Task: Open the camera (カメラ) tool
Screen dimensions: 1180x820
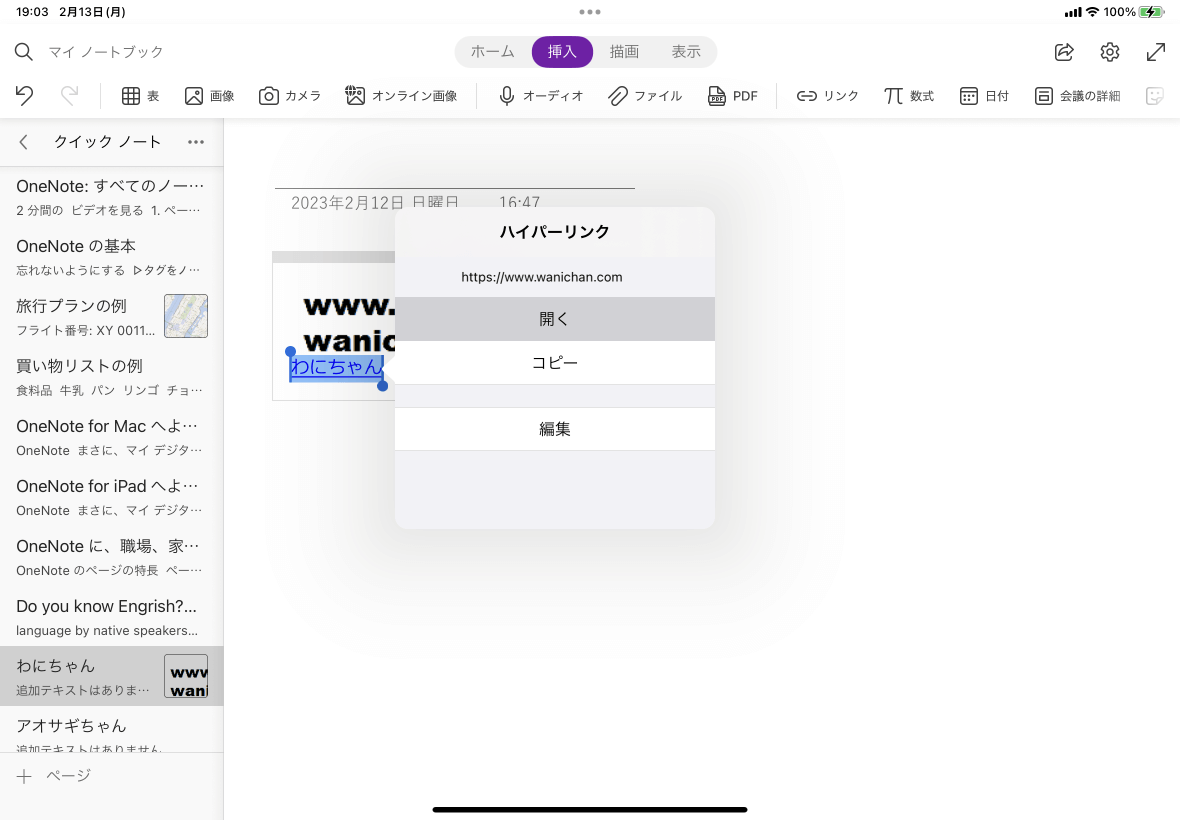Action: pyautogui.click(x=290, y=96)
